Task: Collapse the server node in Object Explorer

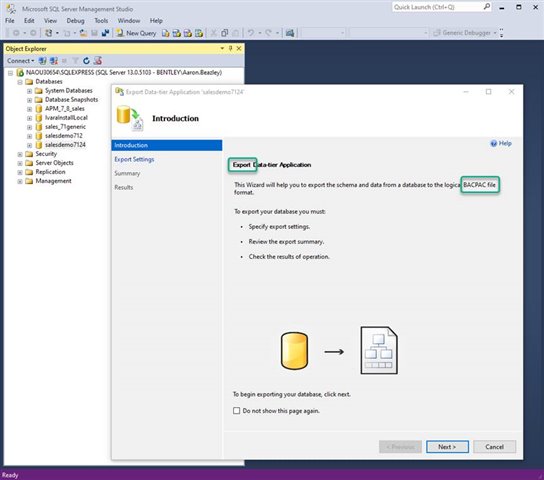Action: 10,73
